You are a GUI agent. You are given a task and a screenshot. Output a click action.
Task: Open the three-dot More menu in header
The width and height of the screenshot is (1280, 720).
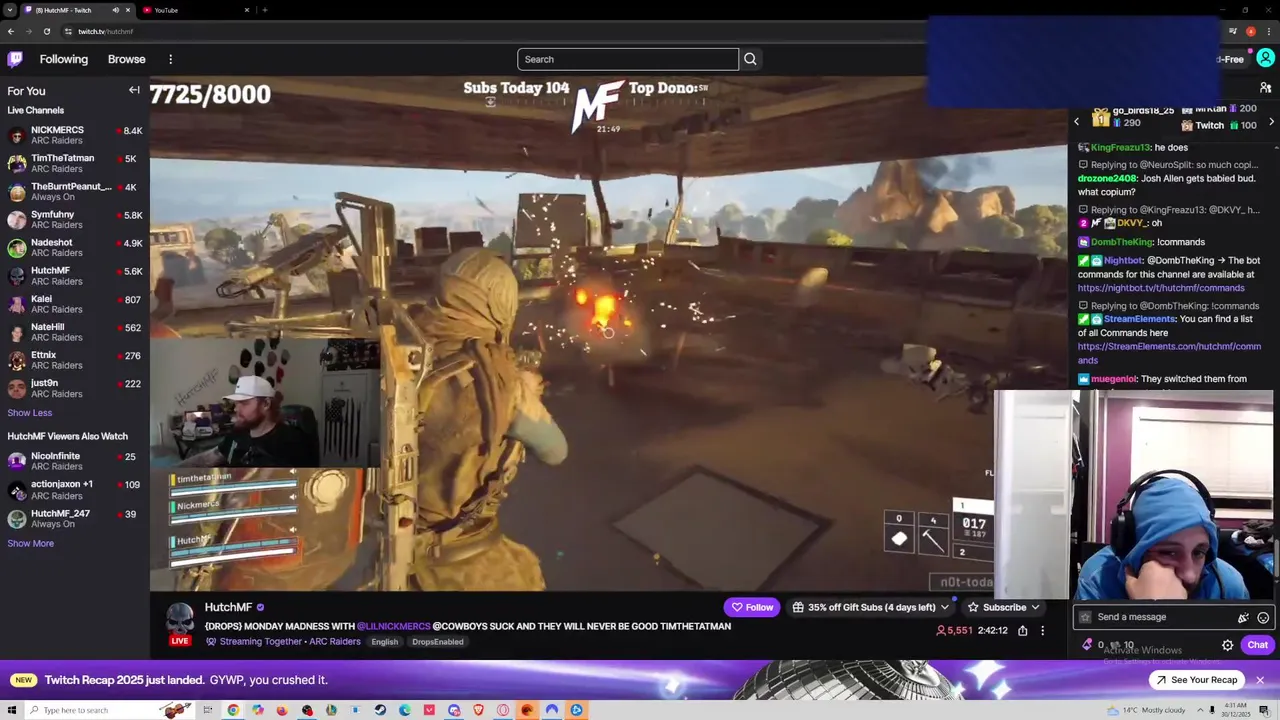pyautogui.click(x=171, y=59)
